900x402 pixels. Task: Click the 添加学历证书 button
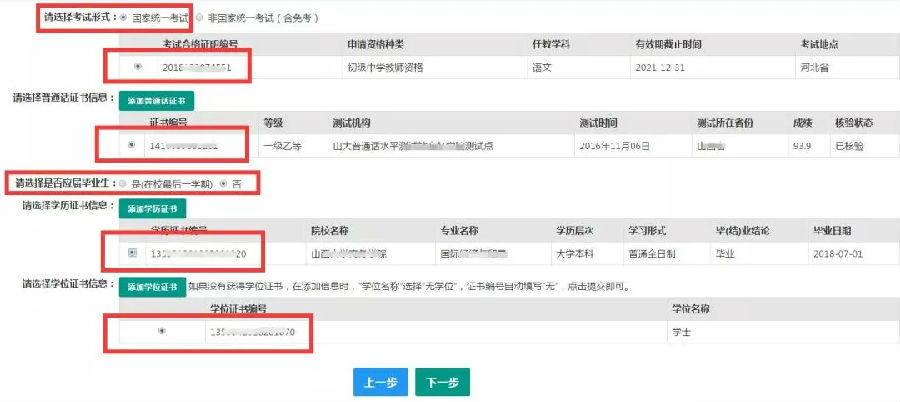pos(153,208)
